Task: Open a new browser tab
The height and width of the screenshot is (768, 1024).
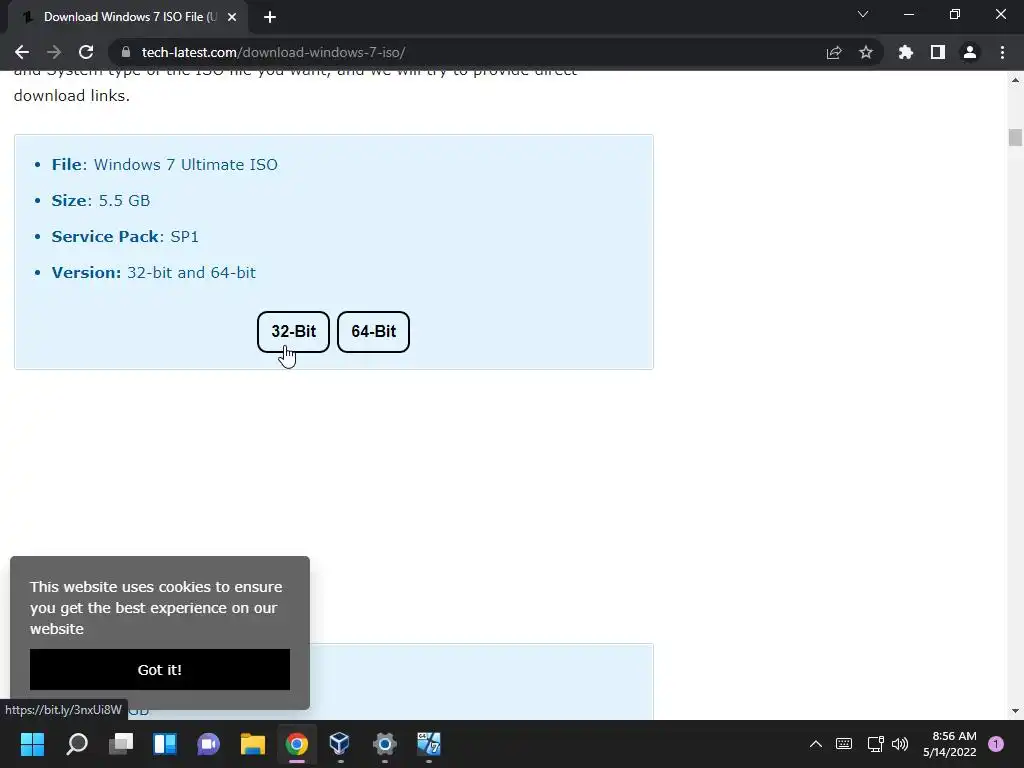Action: point(270,17)
